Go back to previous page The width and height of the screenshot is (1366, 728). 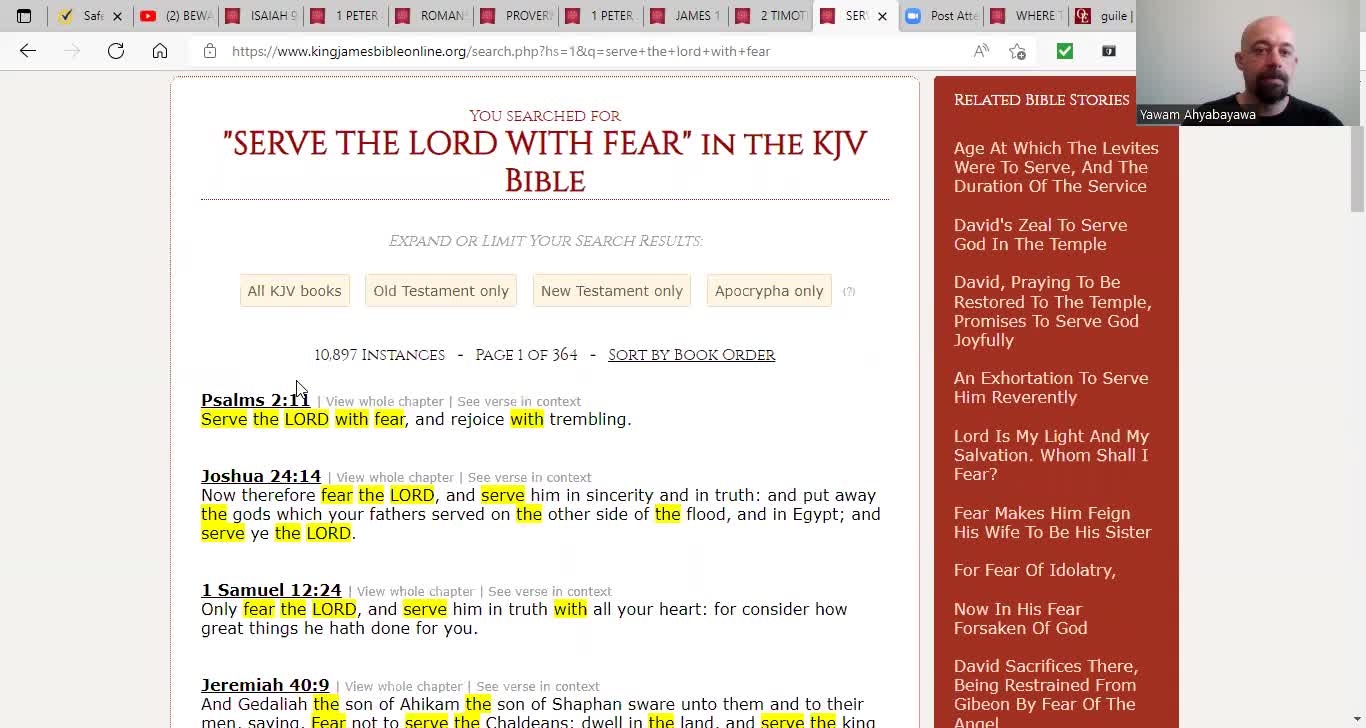[x=28, y=51]
